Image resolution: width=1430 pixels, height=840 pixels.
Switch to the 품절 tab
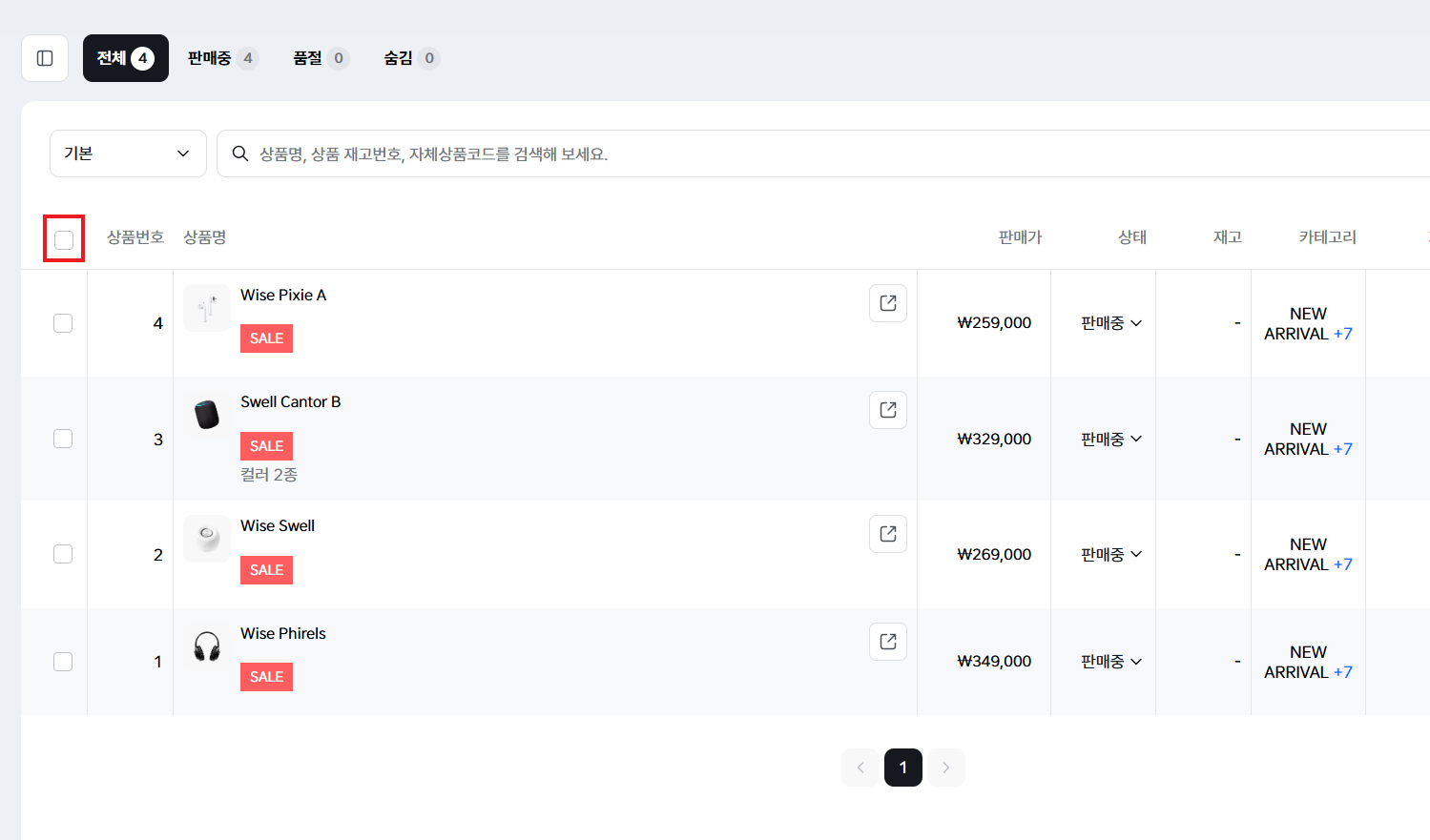tap(320, 58)
